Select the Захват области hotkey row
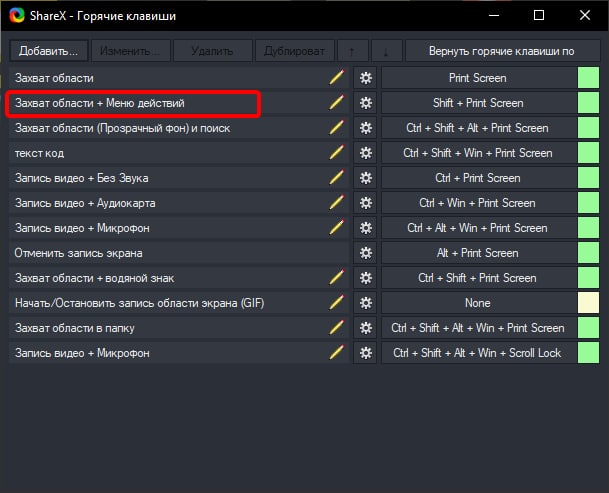The width and height of the screenshot is (609, 493). pos(179,78)
